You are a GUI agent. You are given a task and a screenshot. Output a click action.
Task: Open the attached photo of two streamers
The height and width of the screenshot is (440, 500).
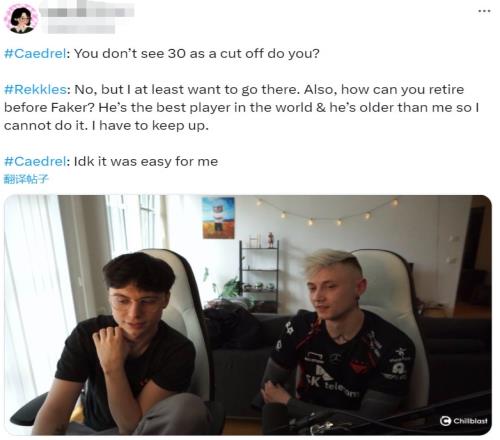pyautogui.click(x=248, y=315)
